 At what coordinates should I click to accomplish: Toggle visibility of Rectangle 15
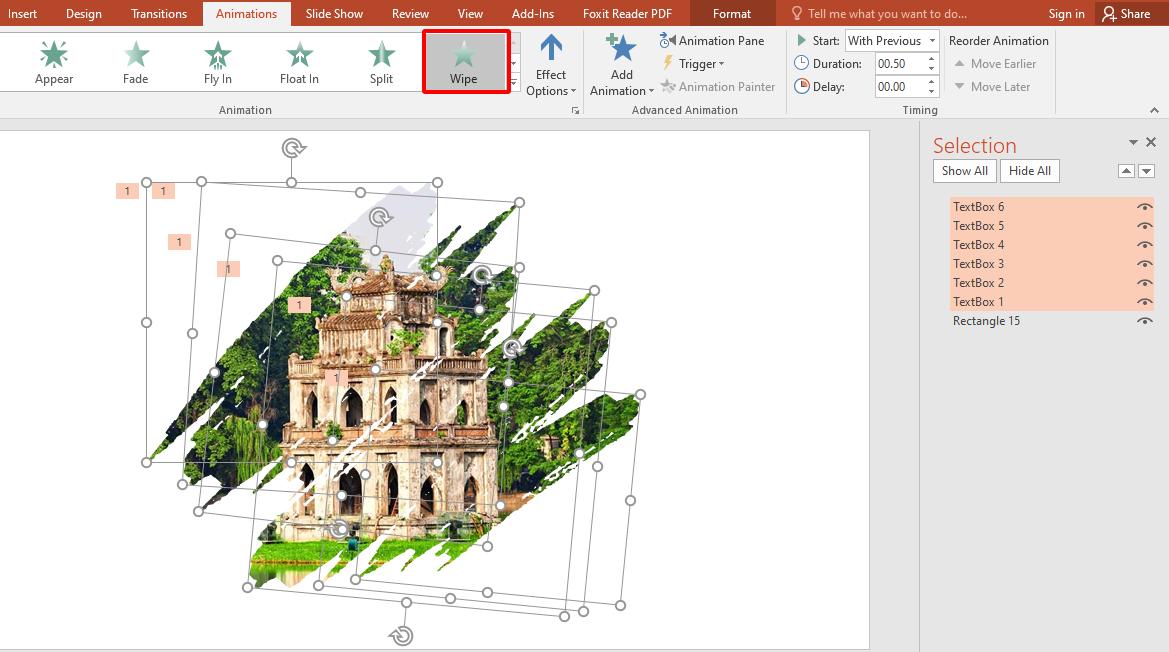pyautogui.click(x=1145, y=321)
